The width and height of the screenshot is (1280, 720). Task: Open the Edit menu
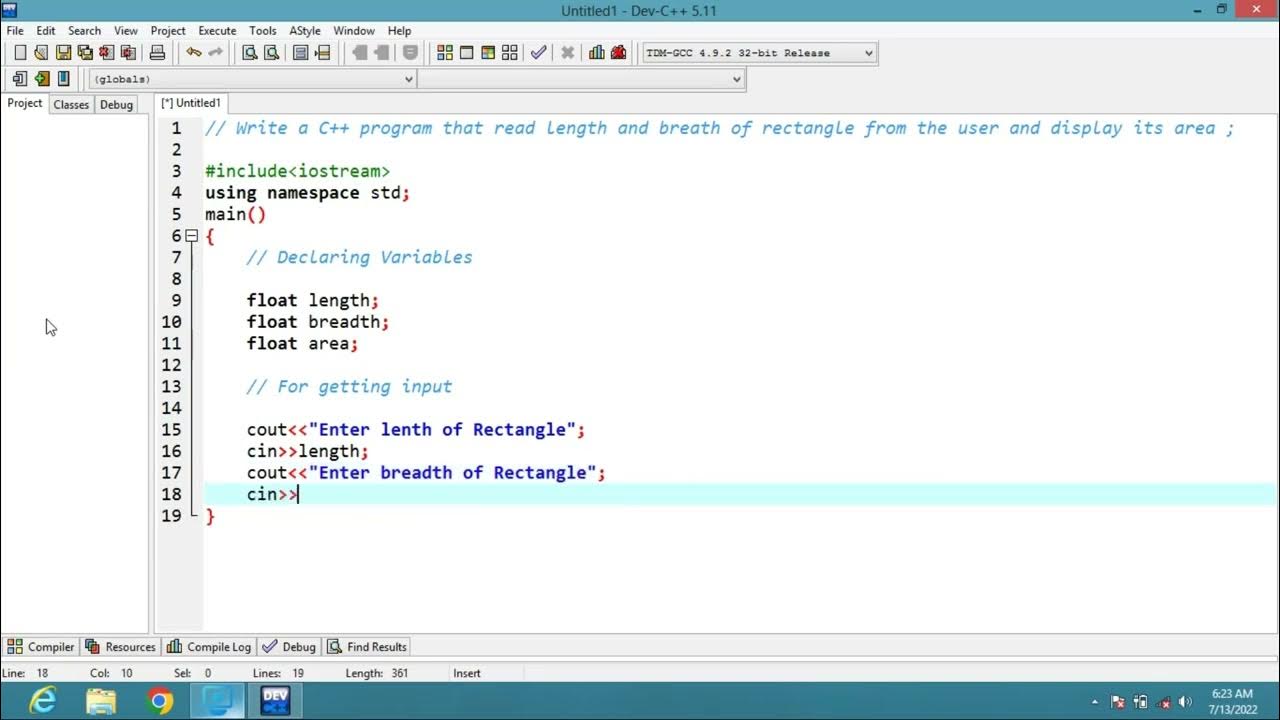tap(46, 31)
